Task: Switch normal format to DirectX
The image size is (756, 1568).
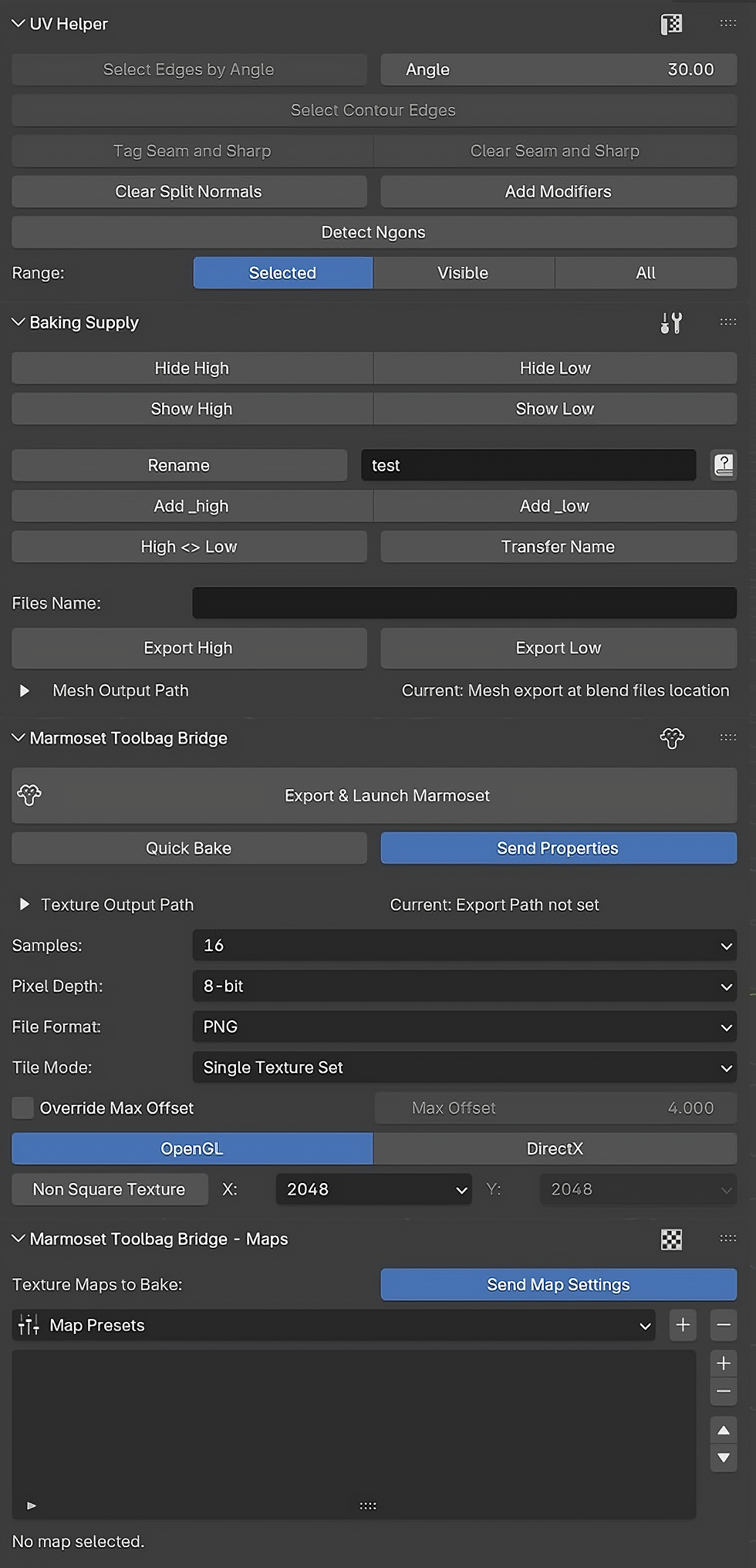Action: (555, 1148)
